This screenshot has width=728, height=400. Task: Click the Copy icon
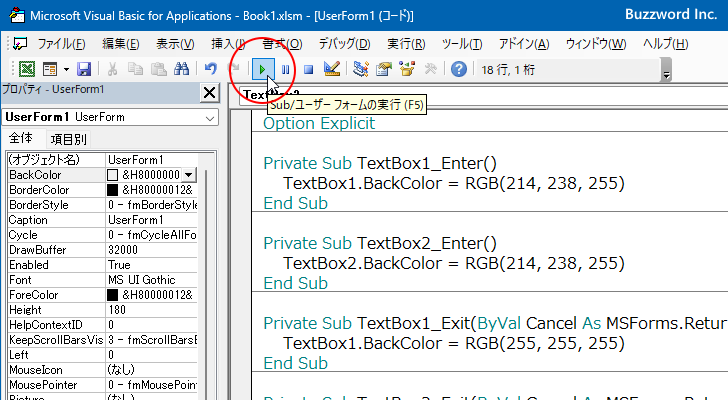click(x=135, y=70)
